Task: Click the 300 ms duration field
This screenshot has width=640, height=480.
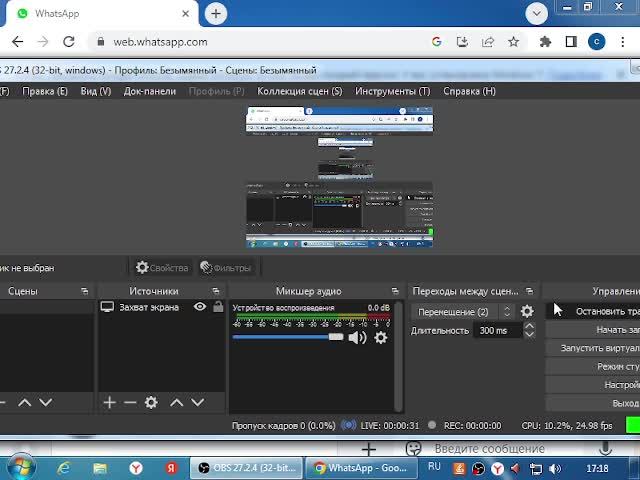Action: click(498, 331)
